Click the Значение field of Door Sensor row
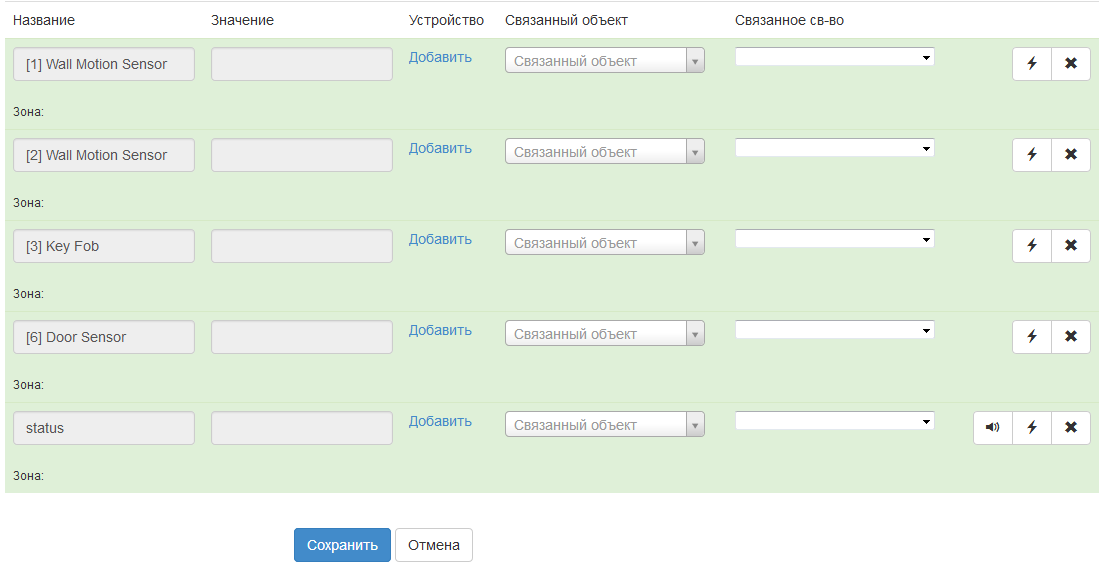Screen dimensions: 1104x566 click(301, 337)
